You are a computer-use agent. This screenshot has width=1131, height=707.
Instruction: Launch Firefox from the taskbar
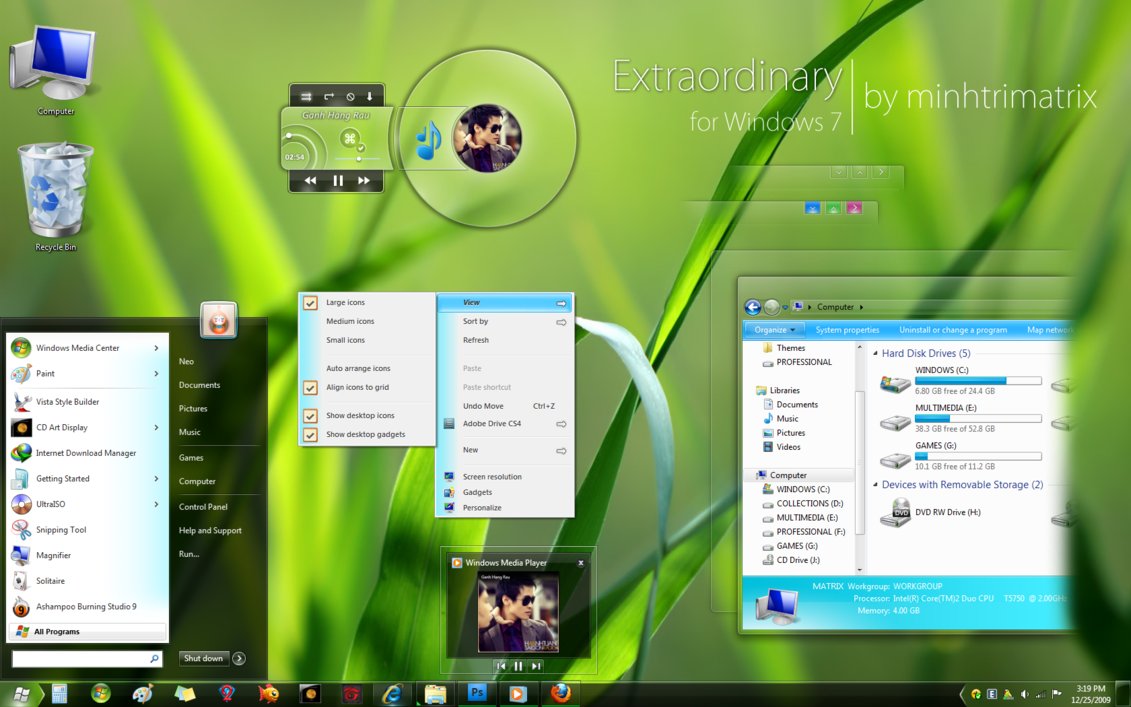[561, 692]
